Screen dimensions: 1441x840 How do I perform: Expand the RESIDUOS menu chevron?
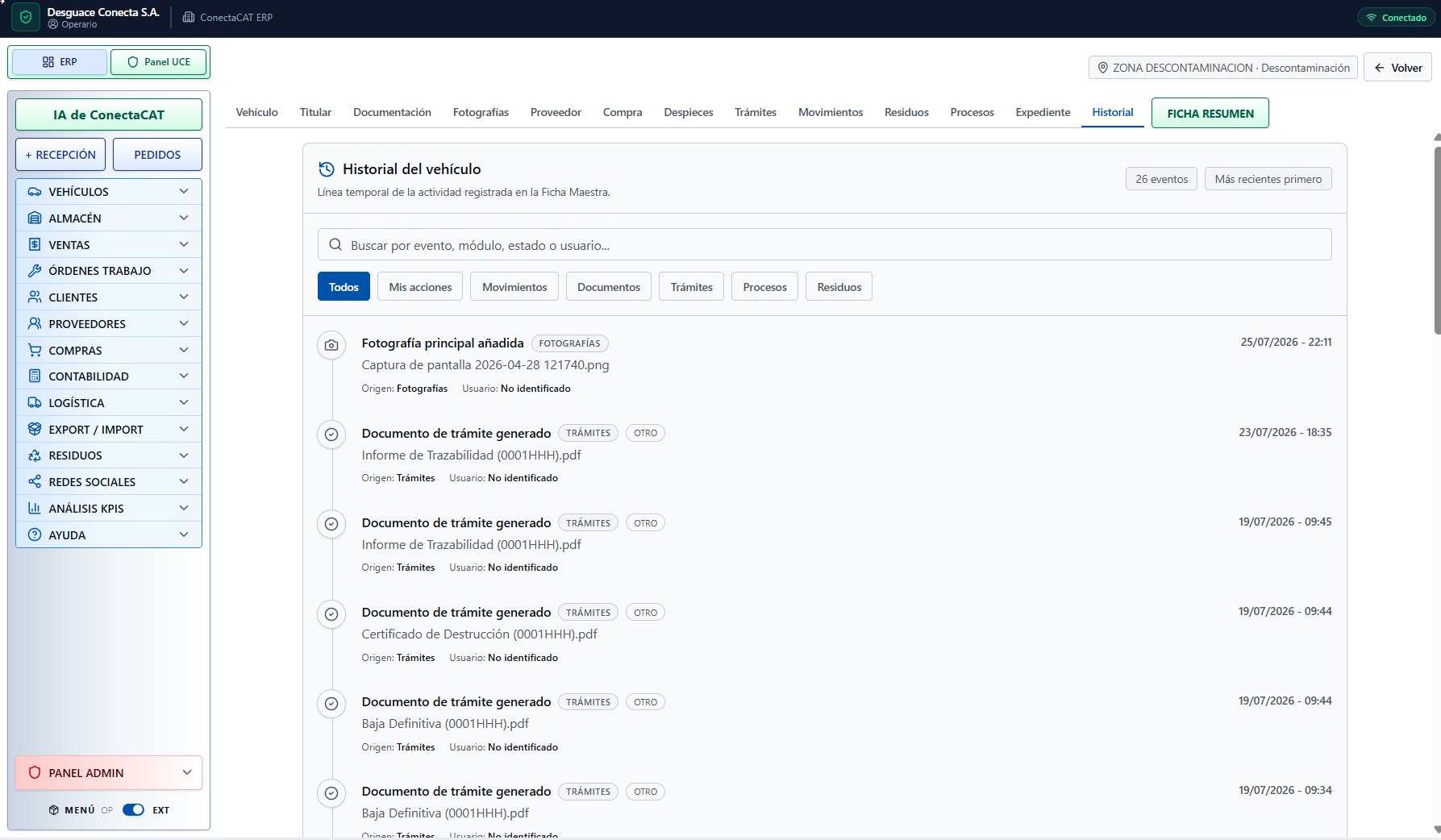(184, 455)
